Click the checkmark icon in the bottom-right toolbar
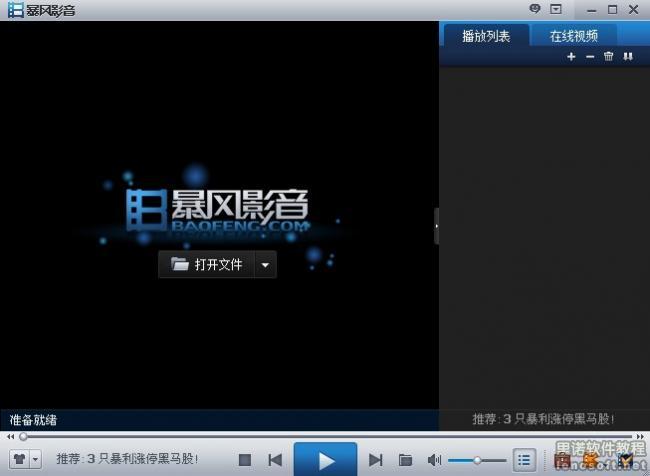The height and width of the screenshot is (476, 650). click(625, 460)
